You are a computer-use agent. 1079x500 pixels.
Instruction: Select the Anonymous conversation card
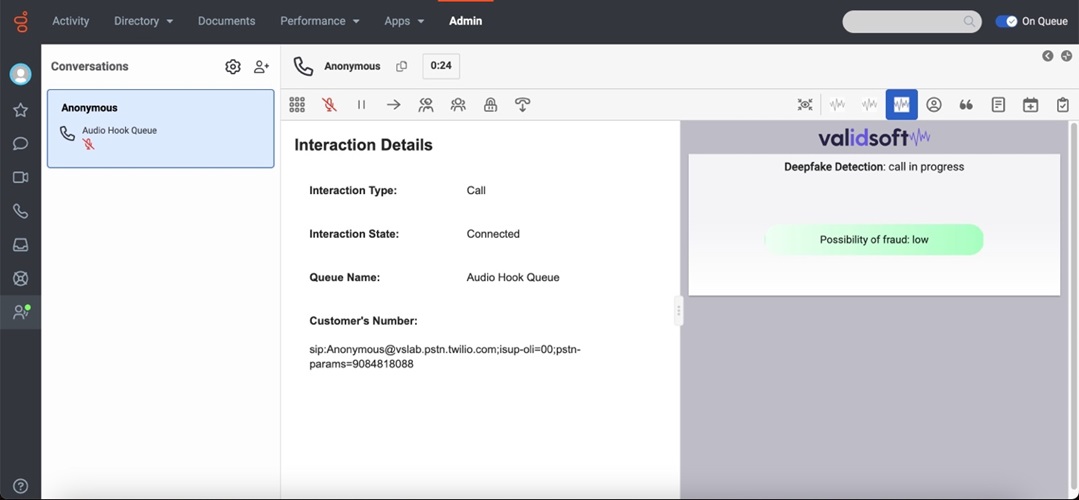click(x=160, y=128)
